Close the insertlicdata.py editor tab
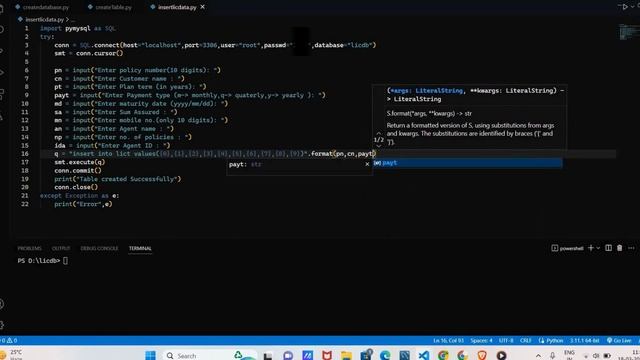 tap(202, 7)
